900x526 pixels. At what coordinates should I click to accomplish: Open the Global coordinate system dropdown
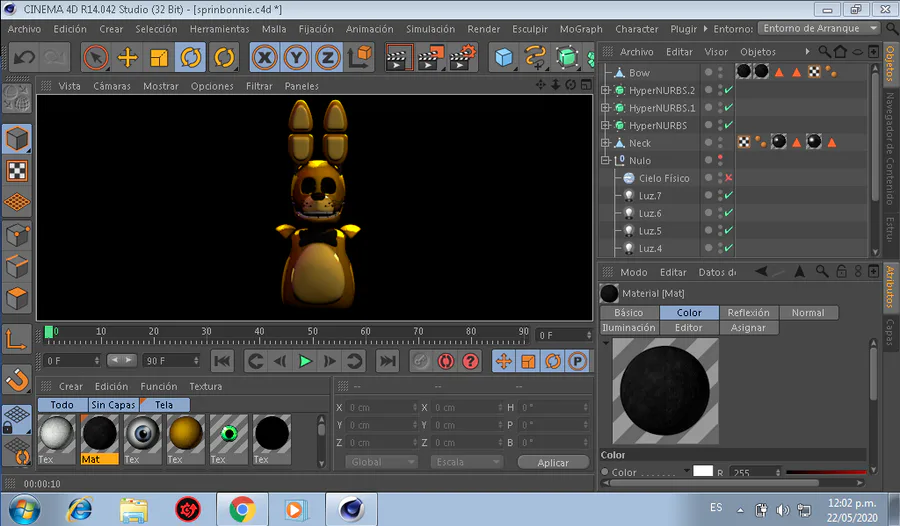(381, 462)
